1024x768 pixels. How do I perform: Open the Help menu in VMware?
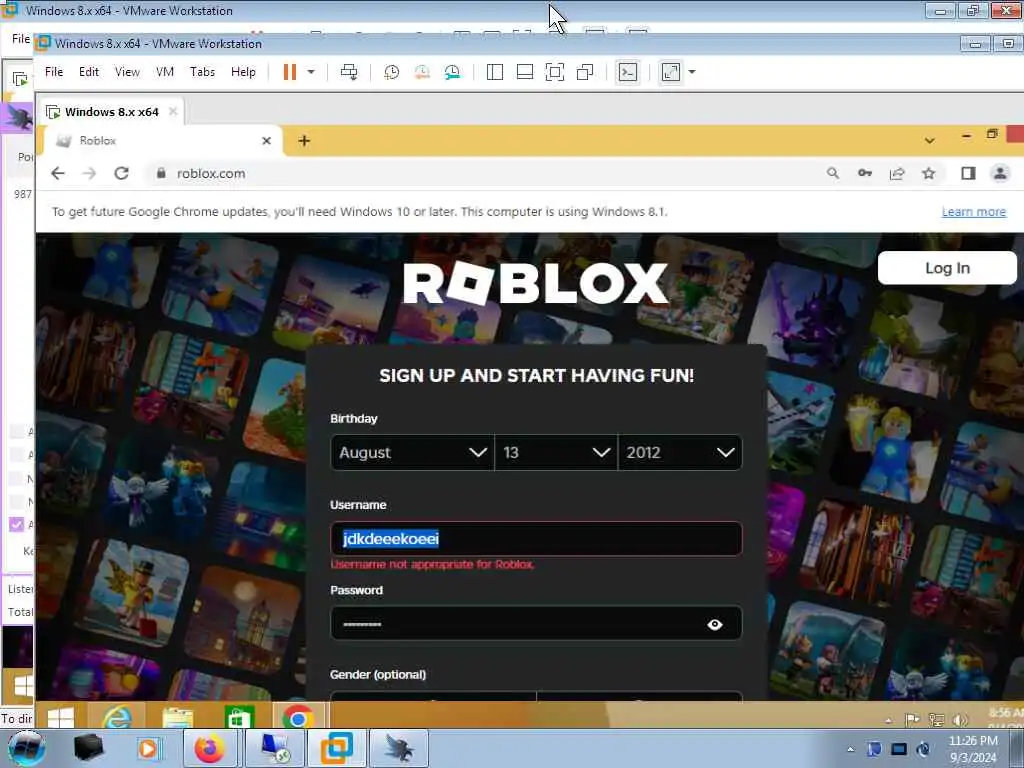click(243, 72)
